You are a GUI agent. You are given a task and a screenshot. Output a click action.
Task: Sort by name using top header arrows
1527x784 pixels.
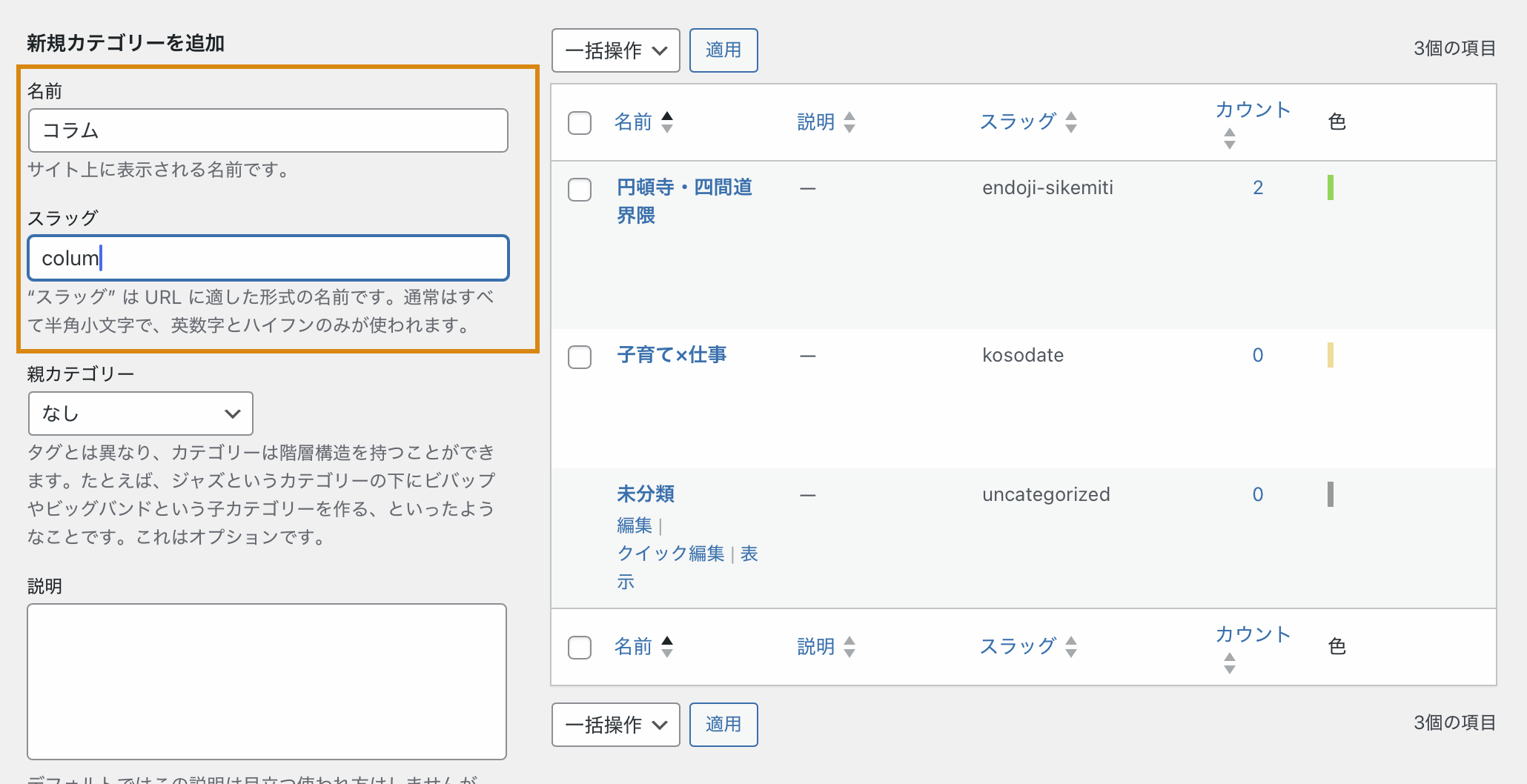[667, 122]
